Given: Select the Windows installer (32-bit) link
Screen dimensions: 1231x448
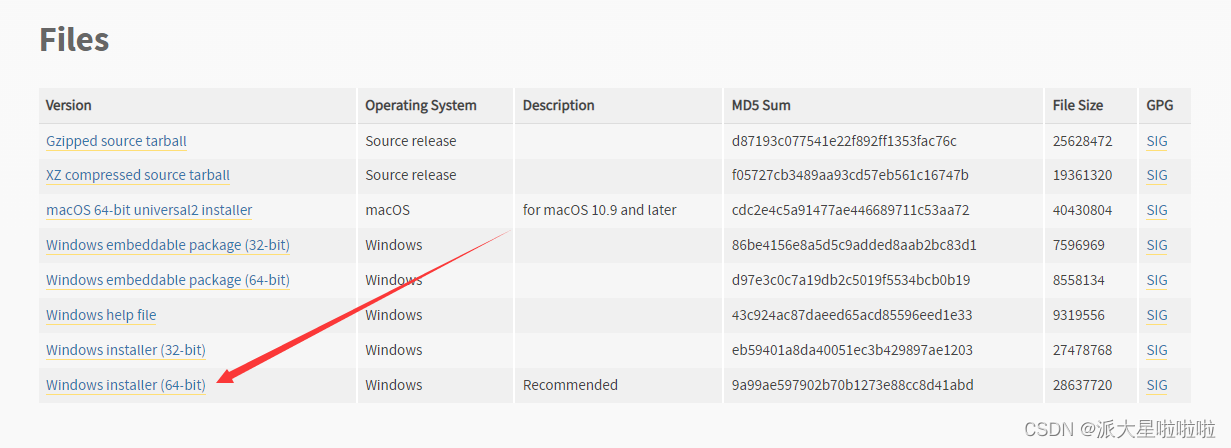Looking at the screenshot, I should [126, 350].
